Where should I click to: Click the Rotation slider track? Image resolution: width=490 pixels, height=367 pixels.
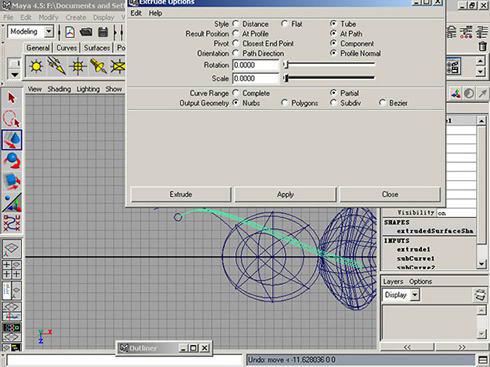click(329, 64)
